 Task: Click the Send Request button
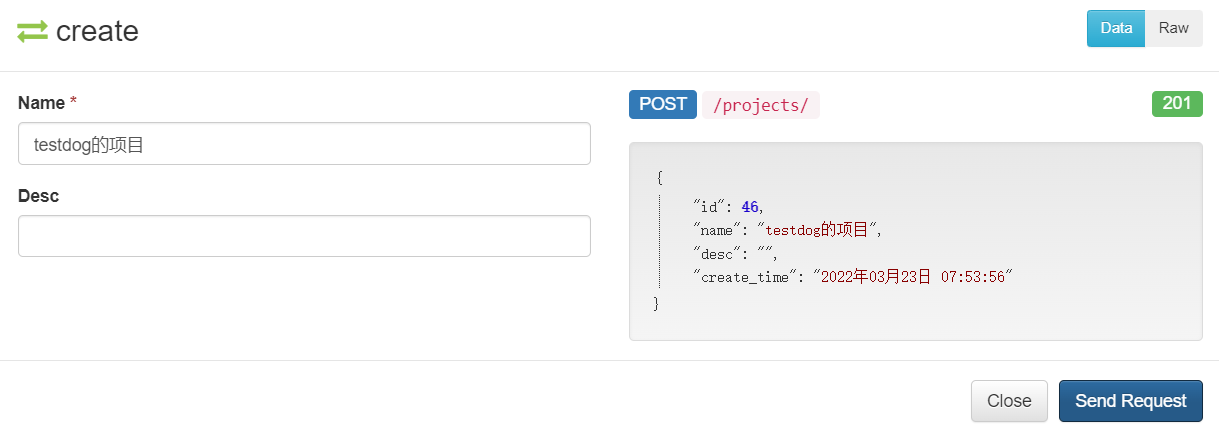(x=1131, y=401)
